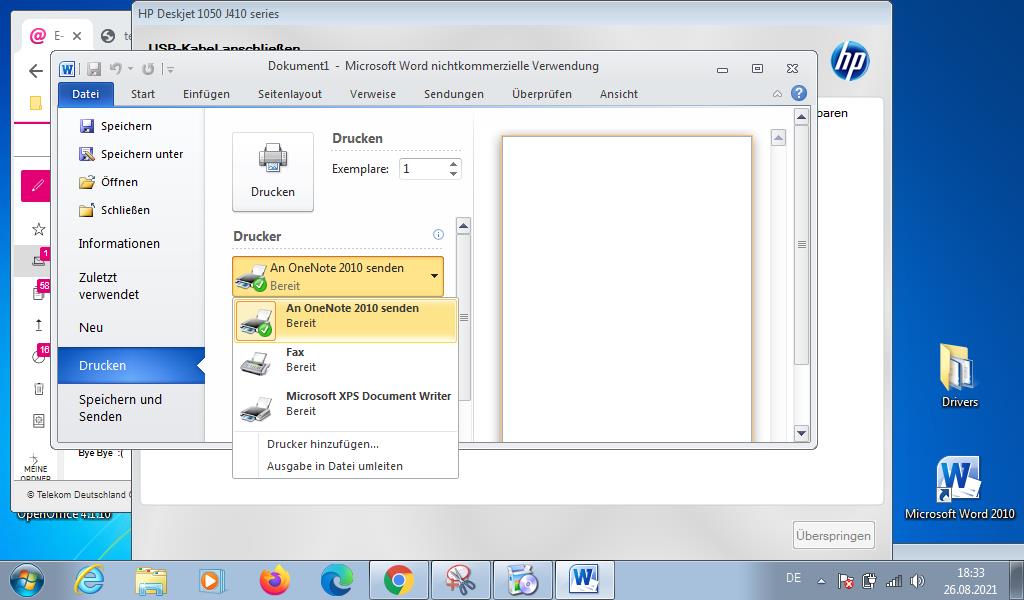Open the Drivers folder on desktop
Viewport: 1024px width, 600px height.
tap(959, 375)
